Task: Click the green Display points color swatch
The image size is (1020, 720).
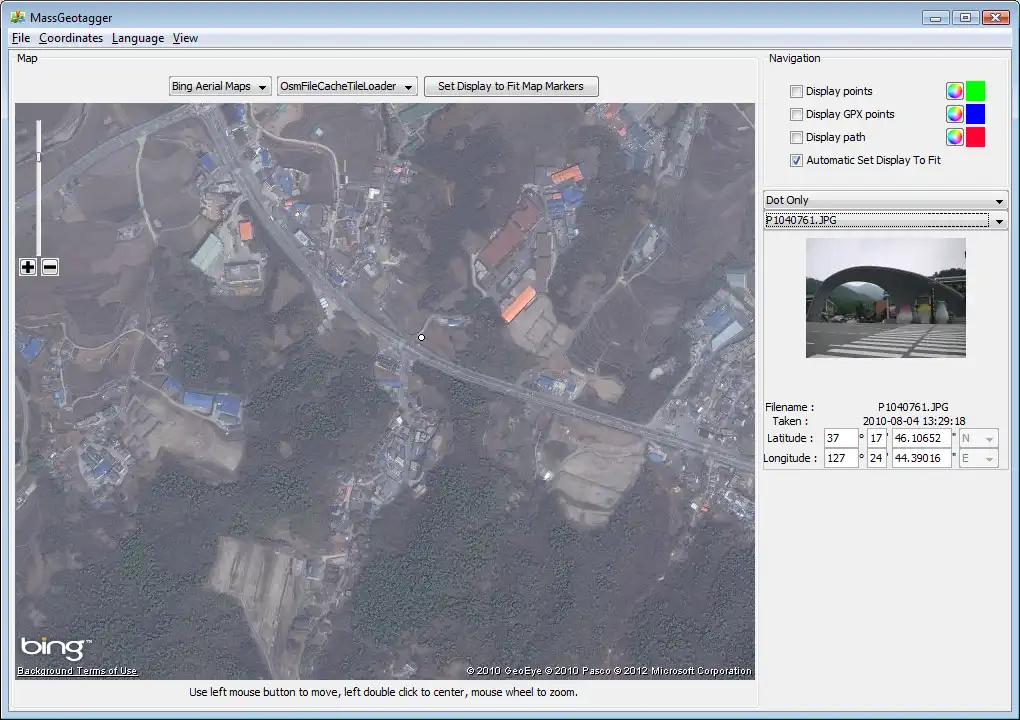Action: pyautogui.click(x=975, y=91)
